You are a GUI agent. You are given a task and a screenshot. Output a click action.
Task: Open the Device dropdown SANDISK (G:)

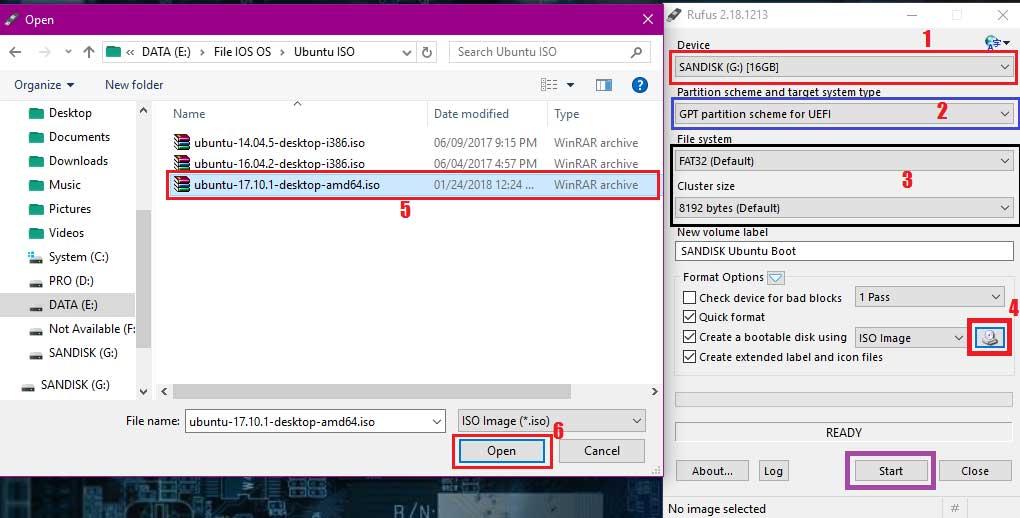tap(844, 67)
